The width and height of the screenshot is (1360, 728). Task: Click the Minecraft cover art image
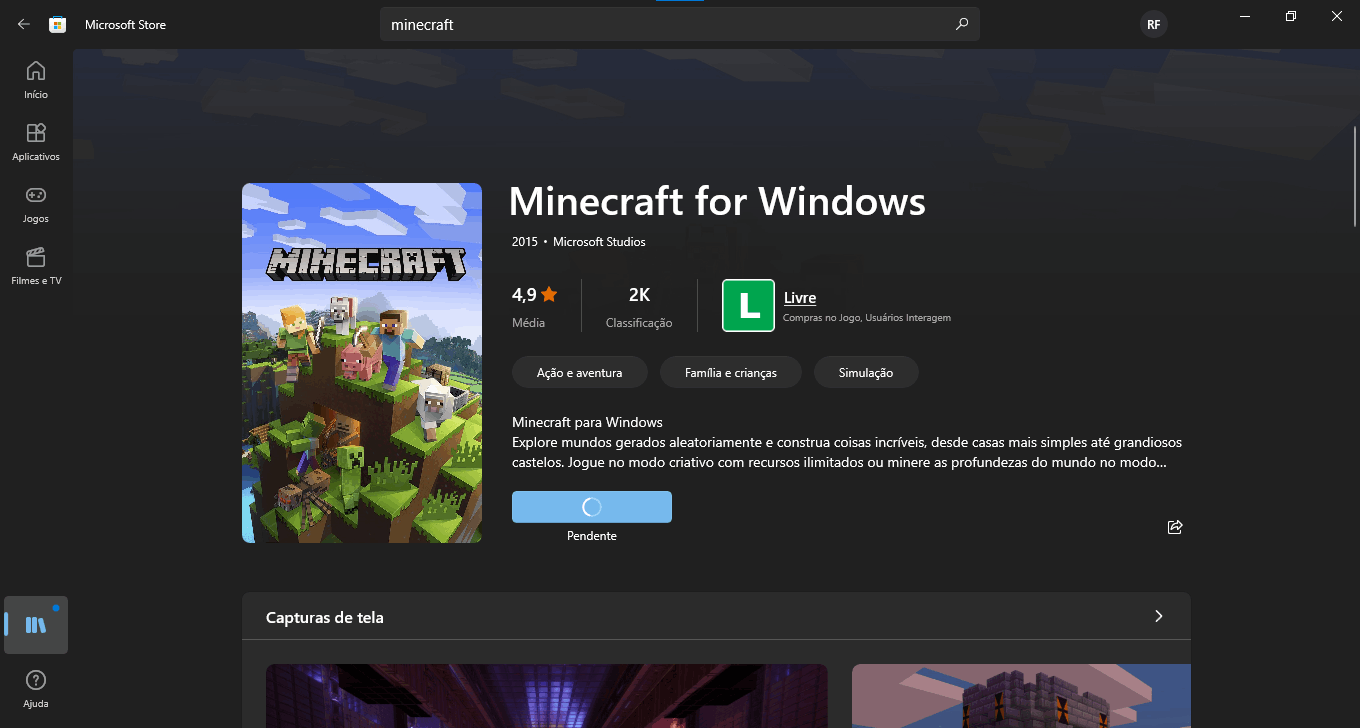pos(362,363)
